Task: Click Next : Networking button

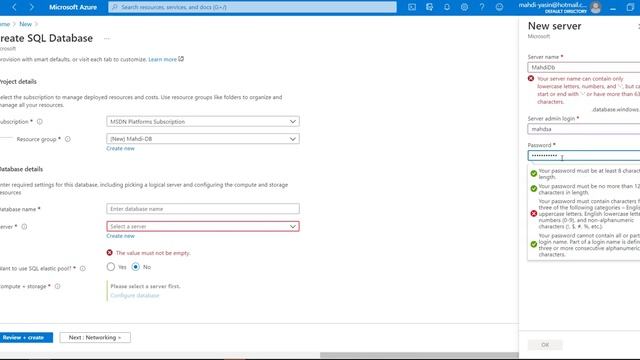Action: 95,338
